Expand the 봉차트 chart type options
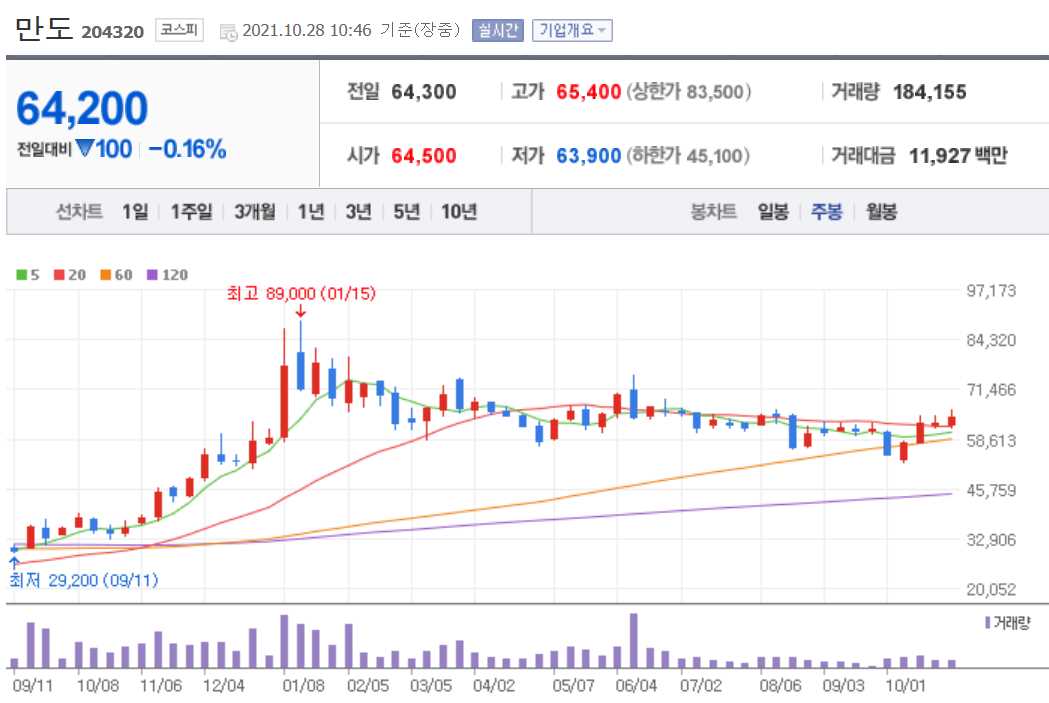This screenshot has height=703, width=1049. 716,211
